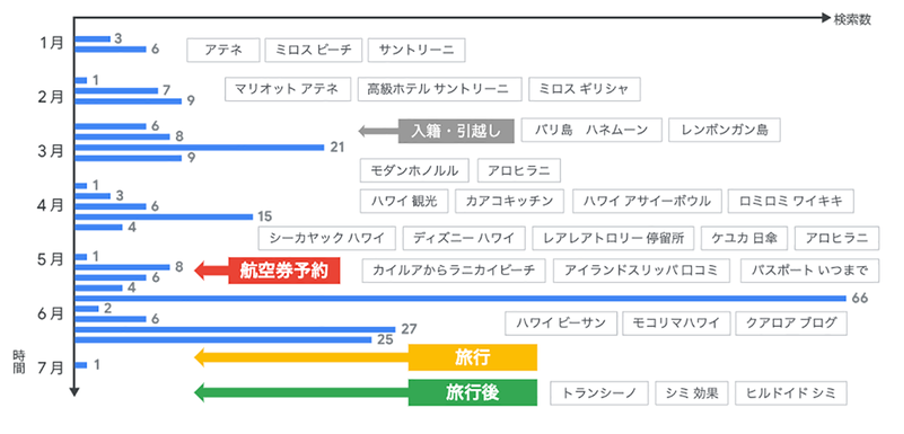The height and width of the screenshot is (434, 904).
Task: Select the ヒルドイド シミ keyword box
Action: [791, 393]
